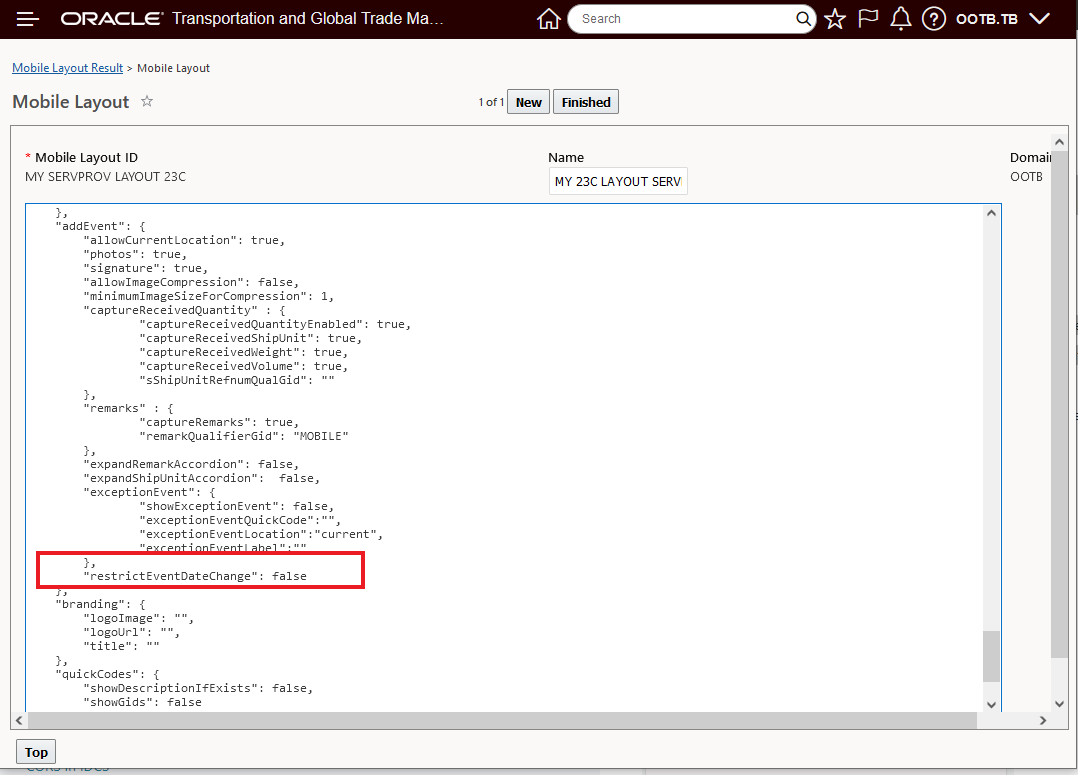Click the "showExceptionEvent": false line
This screenshot has width=1078, height=775.
coord(236,507)
